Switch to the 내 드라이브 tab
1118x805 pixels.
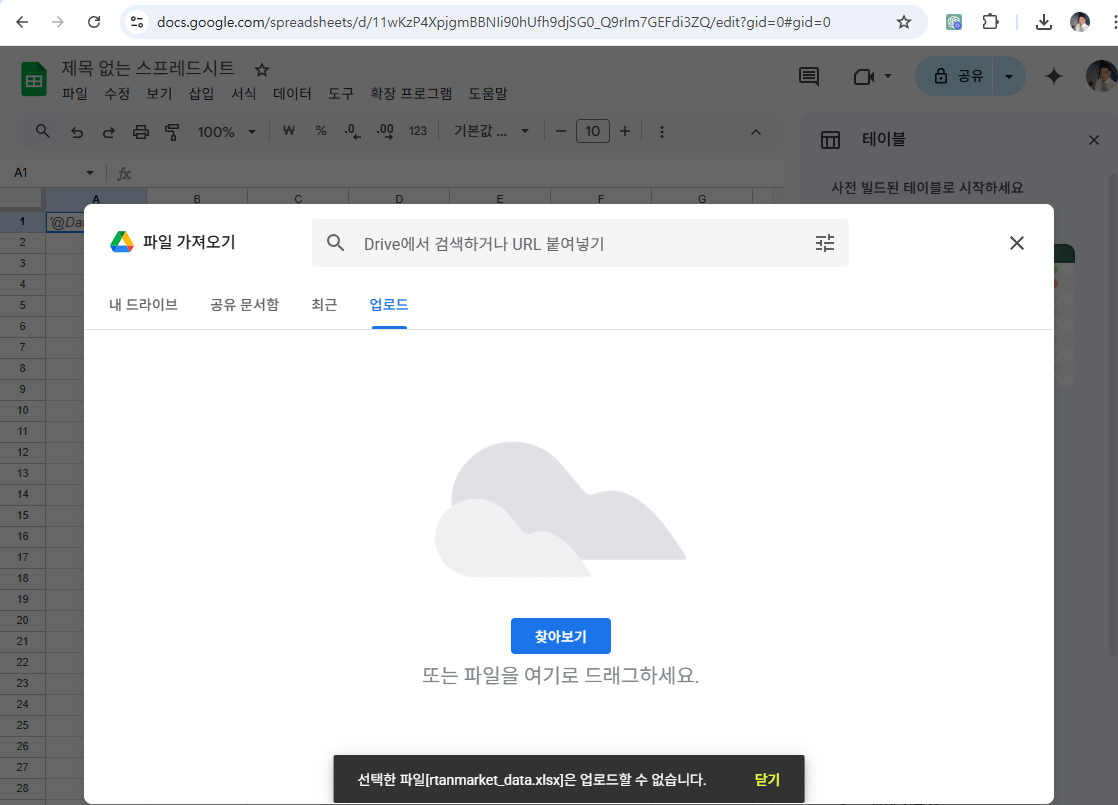coord(143,304)
